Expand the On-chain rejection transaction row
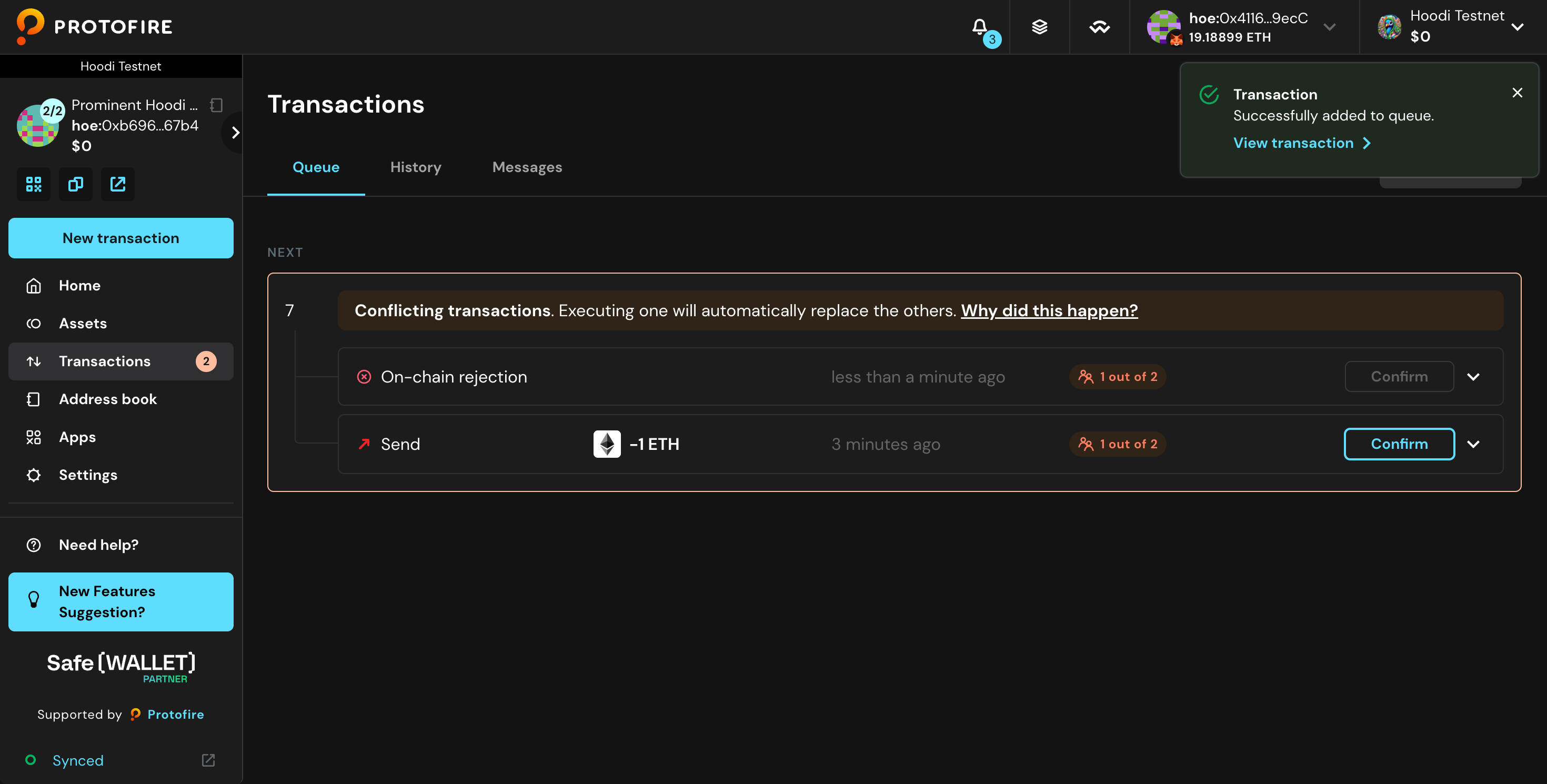This screenshot has width=1547, height=784. (1473, 377)
